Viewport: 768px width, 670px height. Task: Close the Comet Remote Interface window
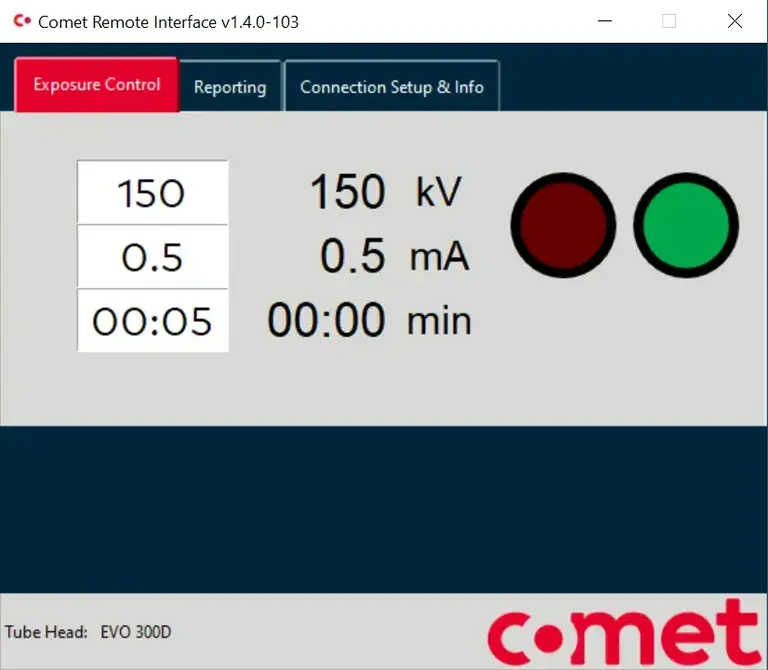735,21
